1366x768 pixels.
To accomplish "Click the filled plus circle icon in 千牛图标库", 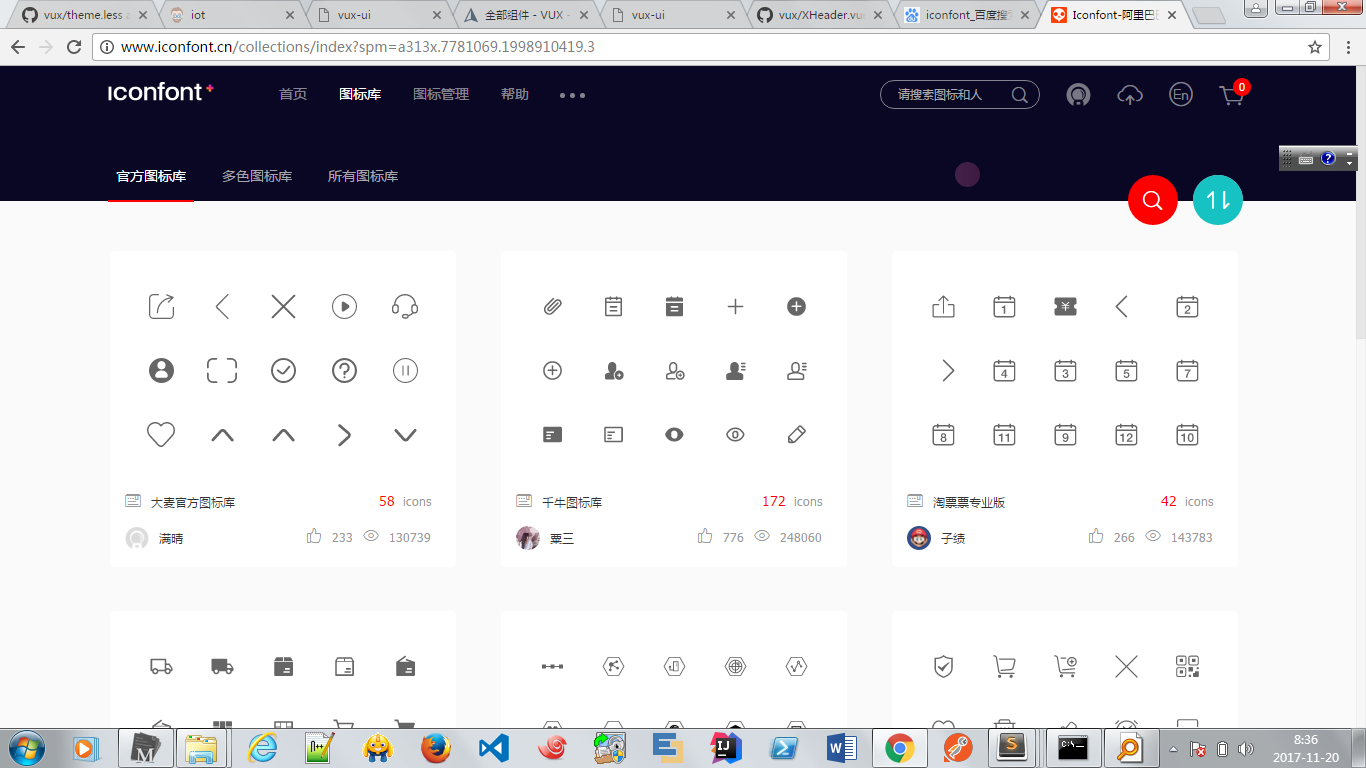I will pyautogui.click(x=796, y=306).
